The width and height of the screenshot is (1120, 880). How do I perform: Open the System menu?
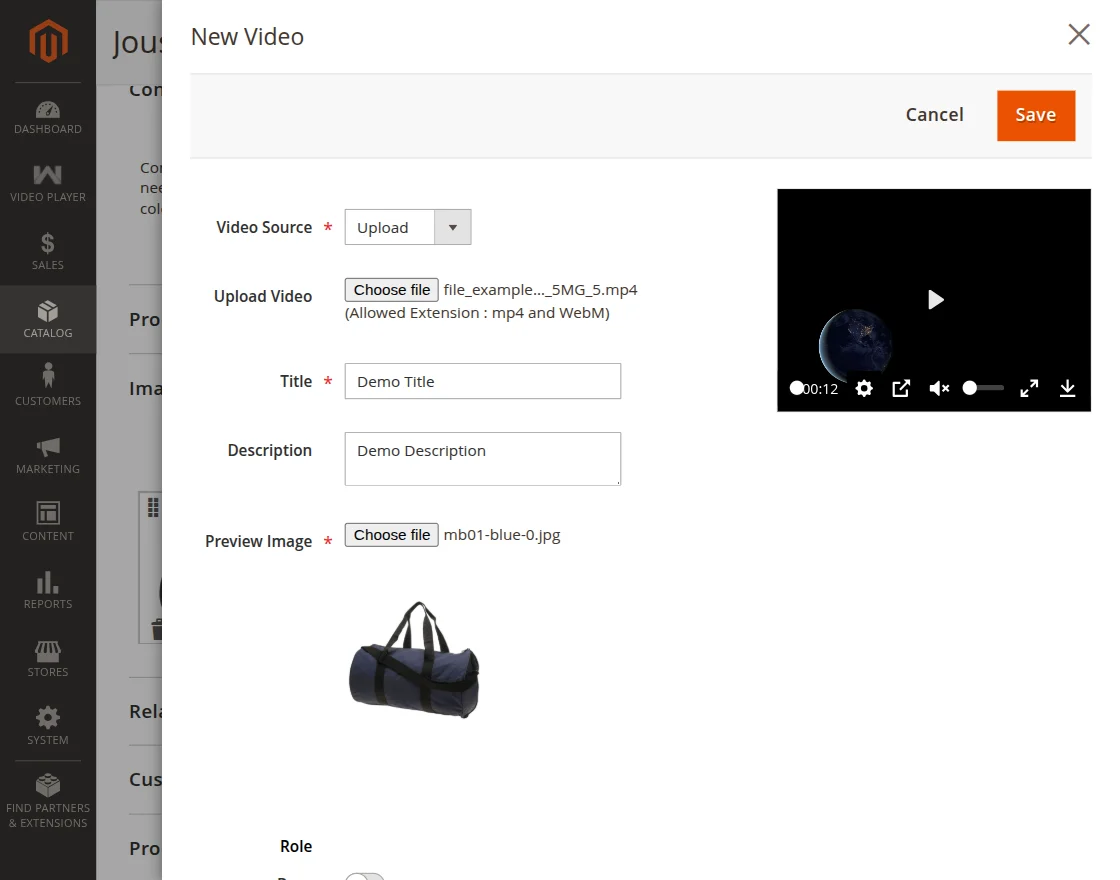(48, 726)
